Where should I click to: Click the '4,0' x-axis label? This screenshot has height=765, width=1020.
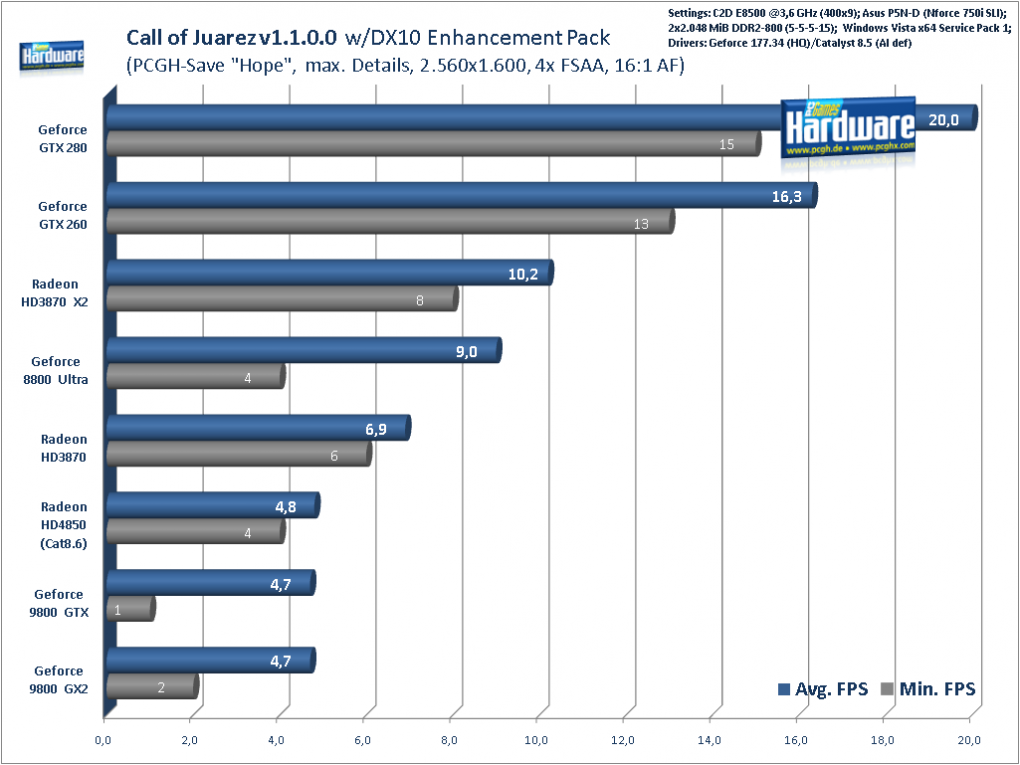276,740
